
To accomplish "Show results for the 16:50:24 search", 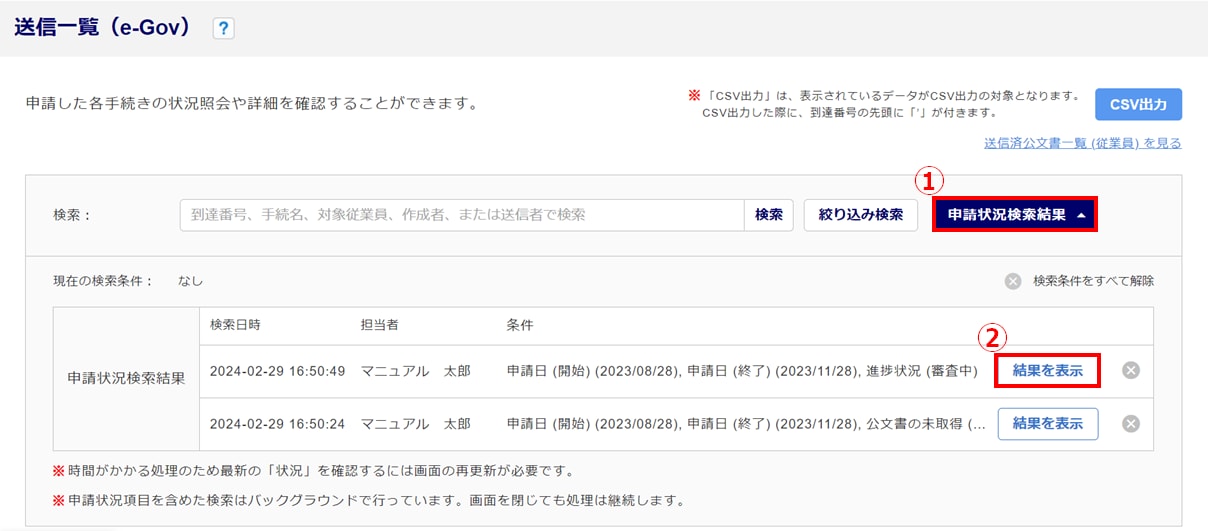I will tap(1047, 423).
